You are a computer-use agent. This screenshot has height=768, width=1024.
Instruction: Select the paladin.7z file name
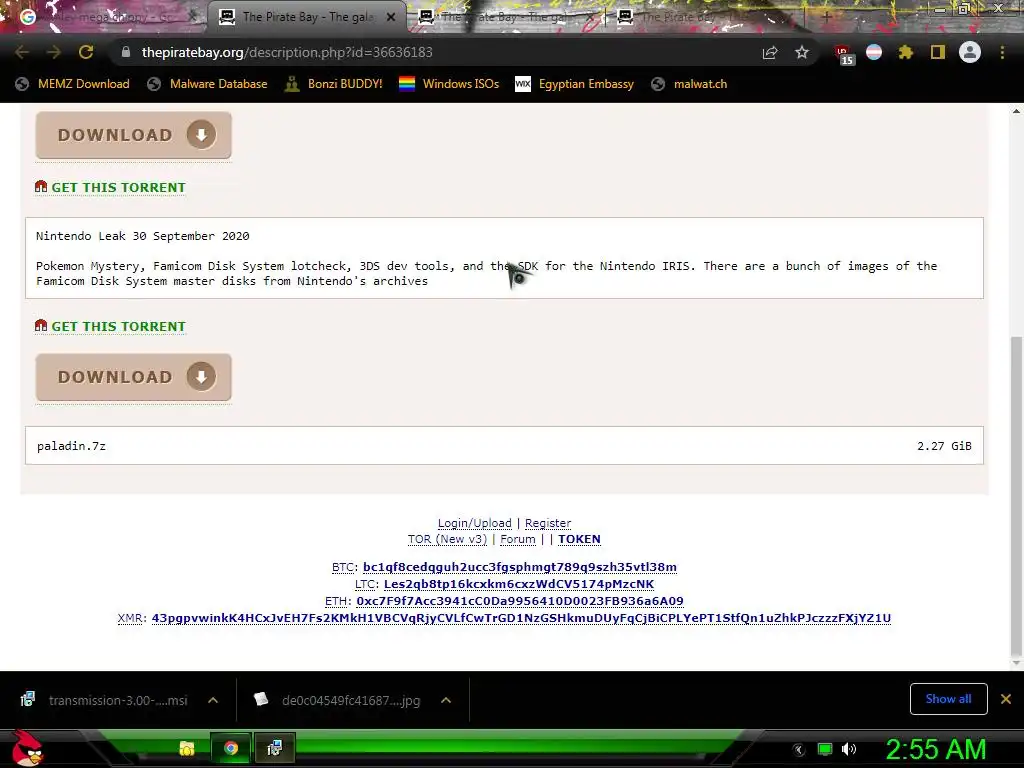pos(71,446)
